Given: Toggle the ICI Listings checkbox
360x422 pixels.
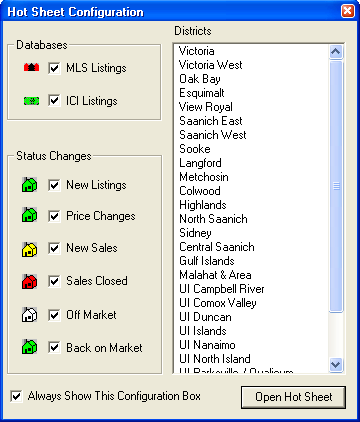Looking at the screenshot, I should (x=54, y=100).
